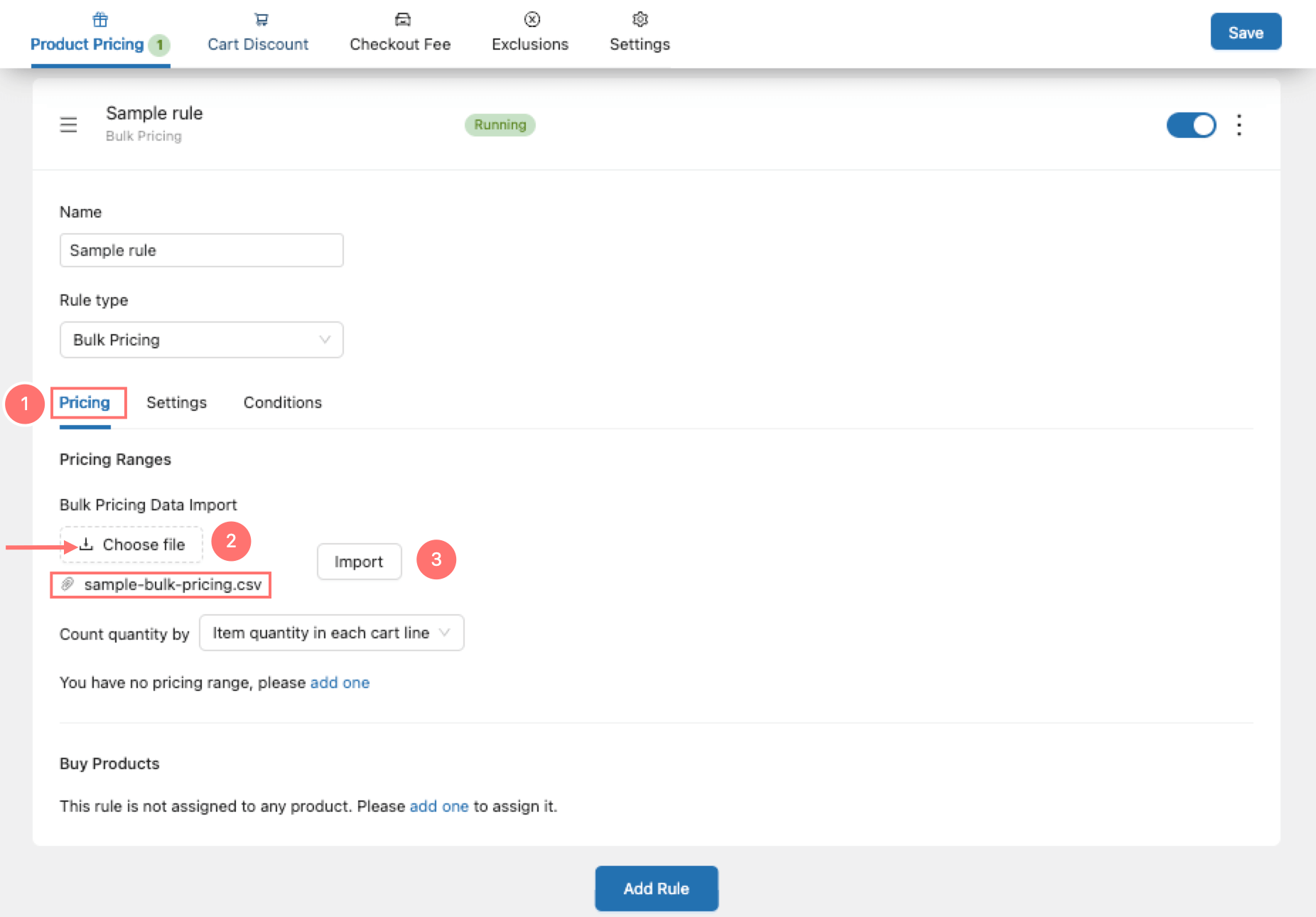The height and width of the screenshot is (917, 1316).
Task: Click the gift icon above Product Pricing
Action: pos(100,19)
